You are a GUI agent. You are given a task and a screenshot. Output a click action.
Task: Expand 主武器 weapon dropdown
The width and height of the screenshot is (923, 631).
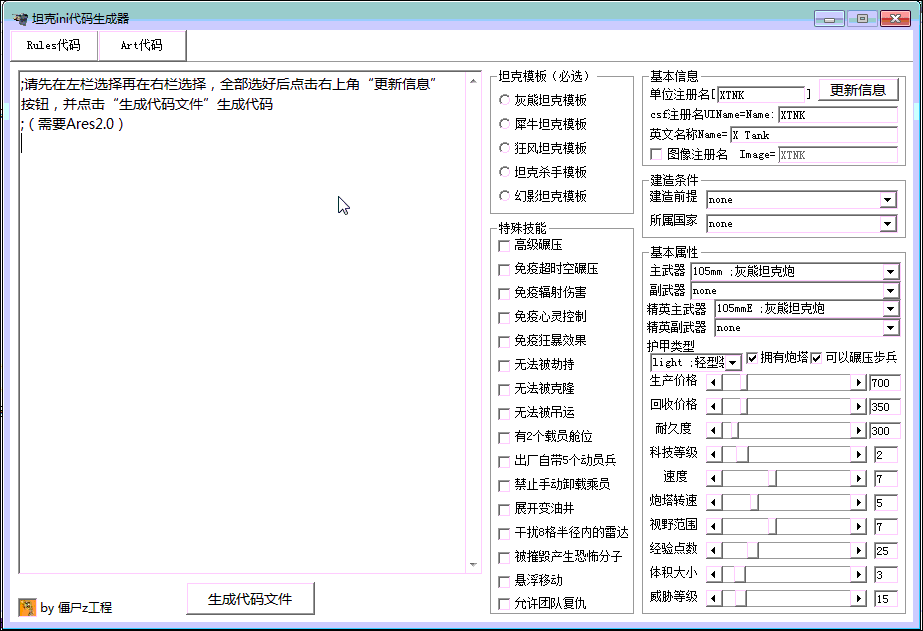[891, 271]
